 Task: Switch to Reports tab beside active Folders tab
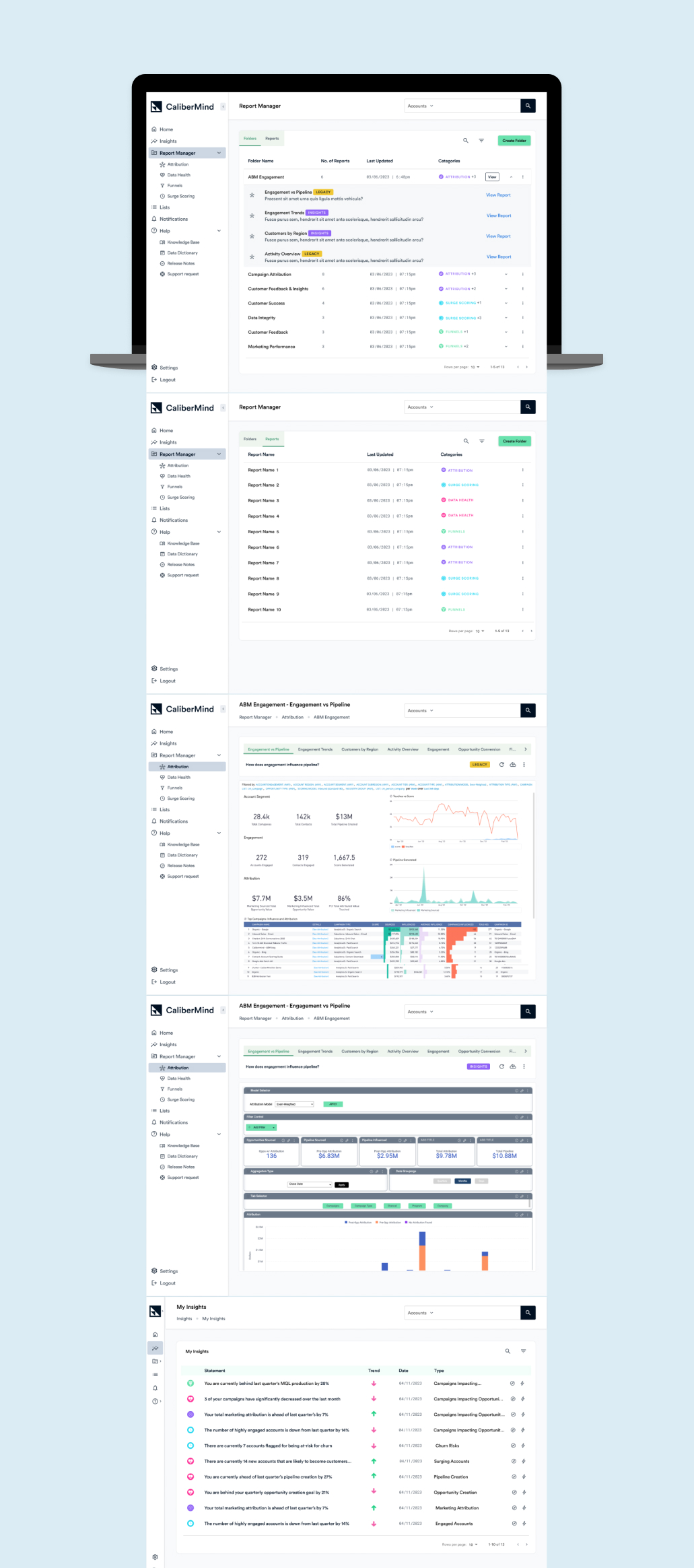click(272, 139)
